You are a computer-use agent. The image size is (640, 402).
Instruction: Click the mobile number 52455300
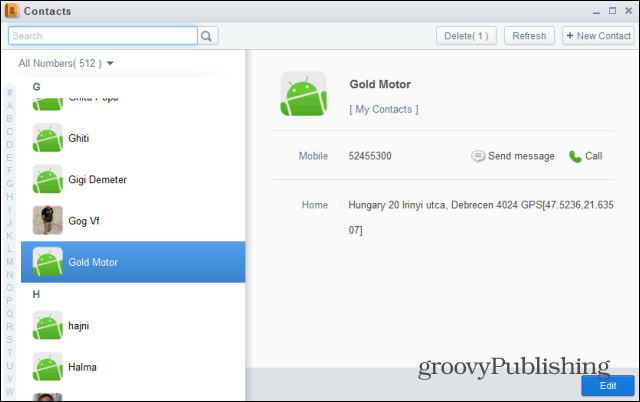370,156
